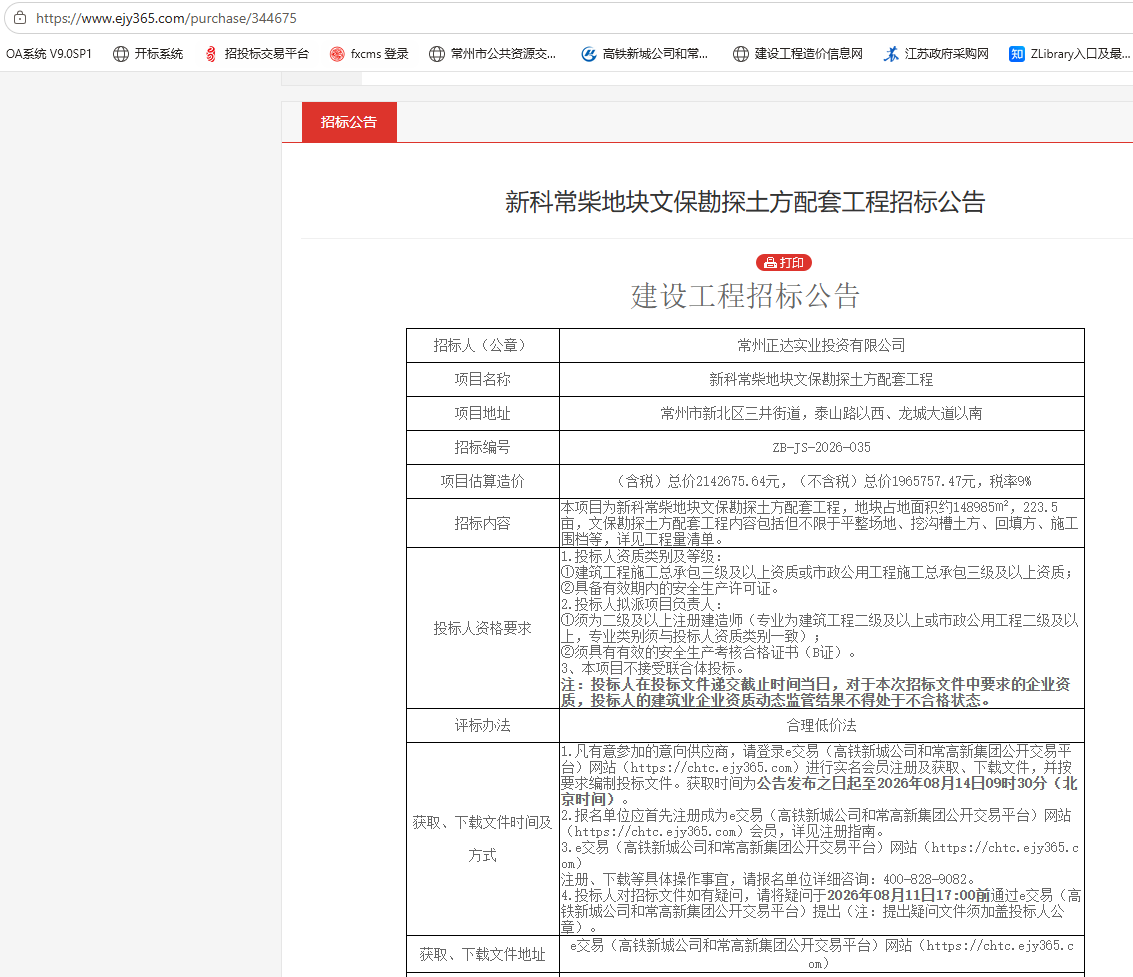
Task: Click the 新科常柴地块文保勘探土方配套工程 table cell
Action: 822,379
